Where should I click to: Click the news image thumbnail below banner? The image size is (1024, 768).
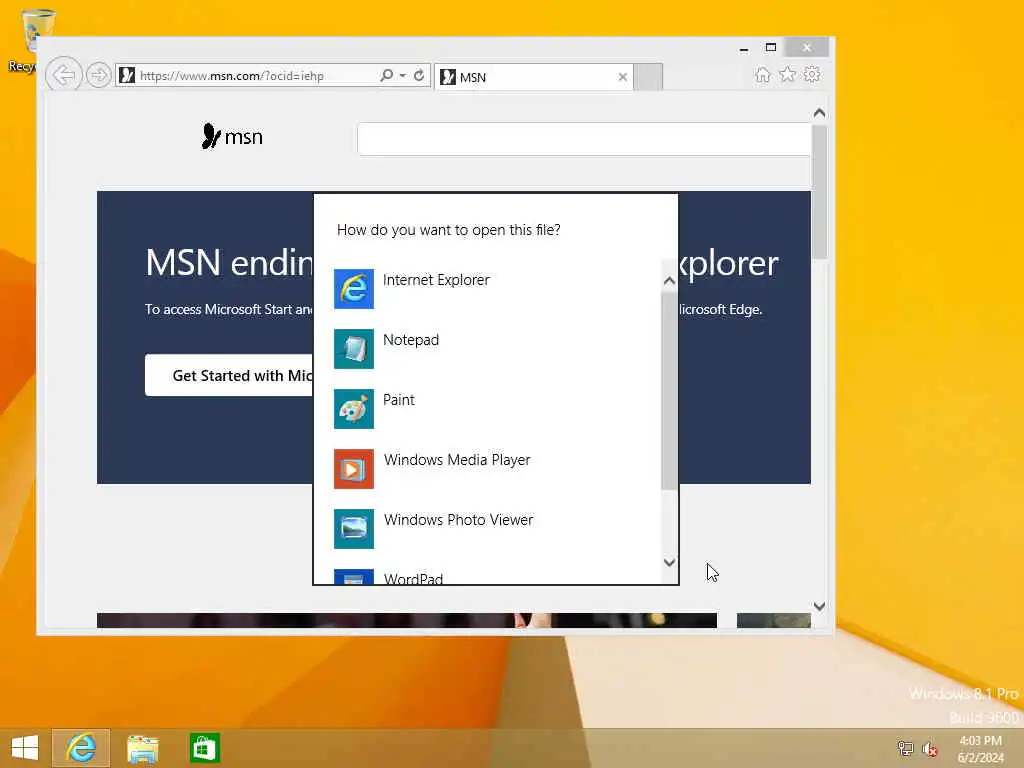[x=407, y=620]
